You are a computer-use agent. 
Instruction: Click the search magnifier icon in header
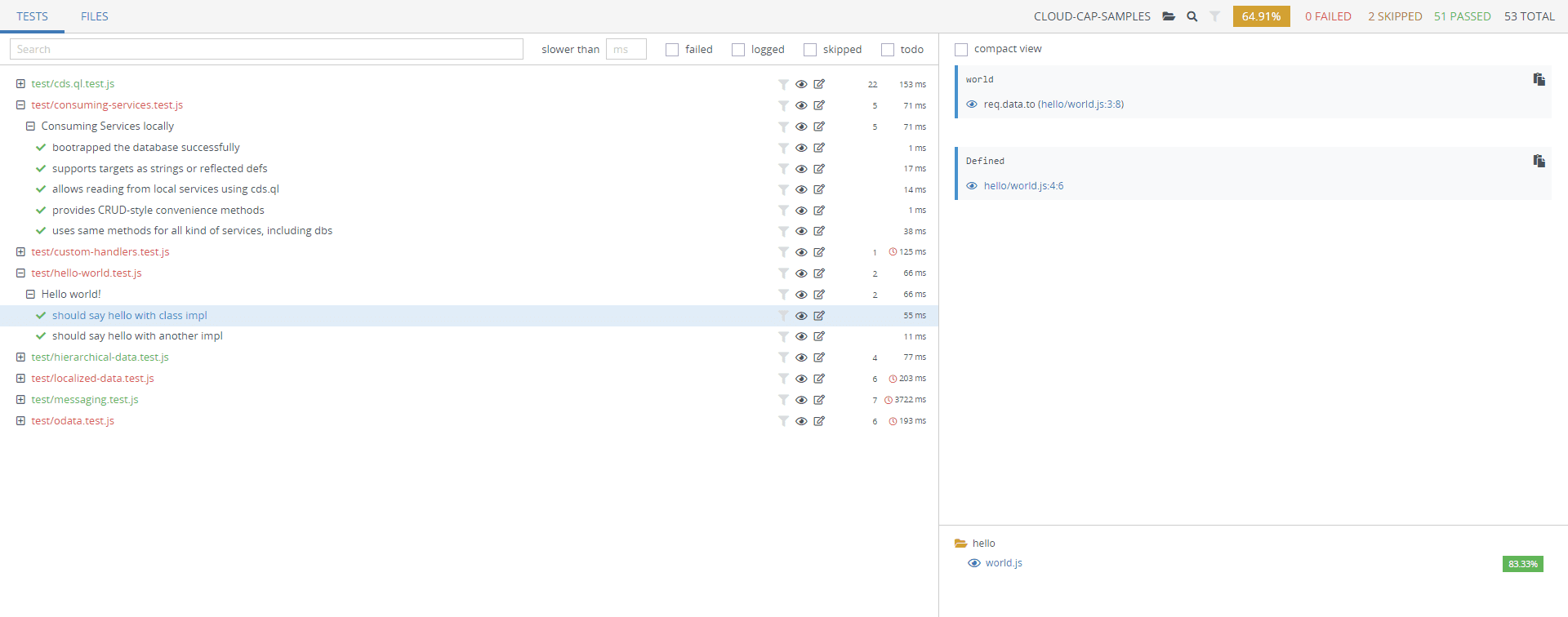[x=1192, y=16]
